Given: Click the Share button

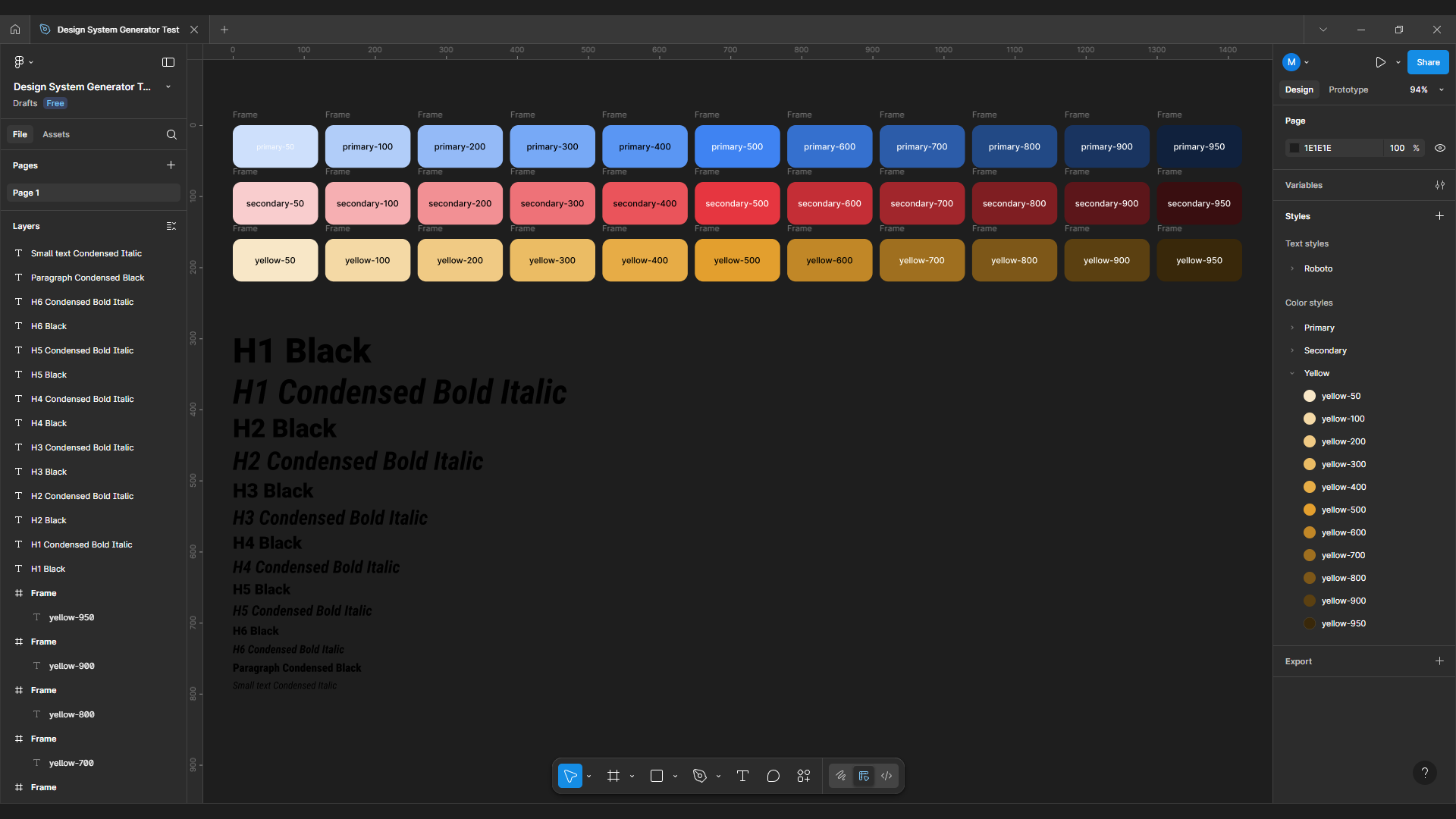Looking at the screenshot, I should [1427, 62].
